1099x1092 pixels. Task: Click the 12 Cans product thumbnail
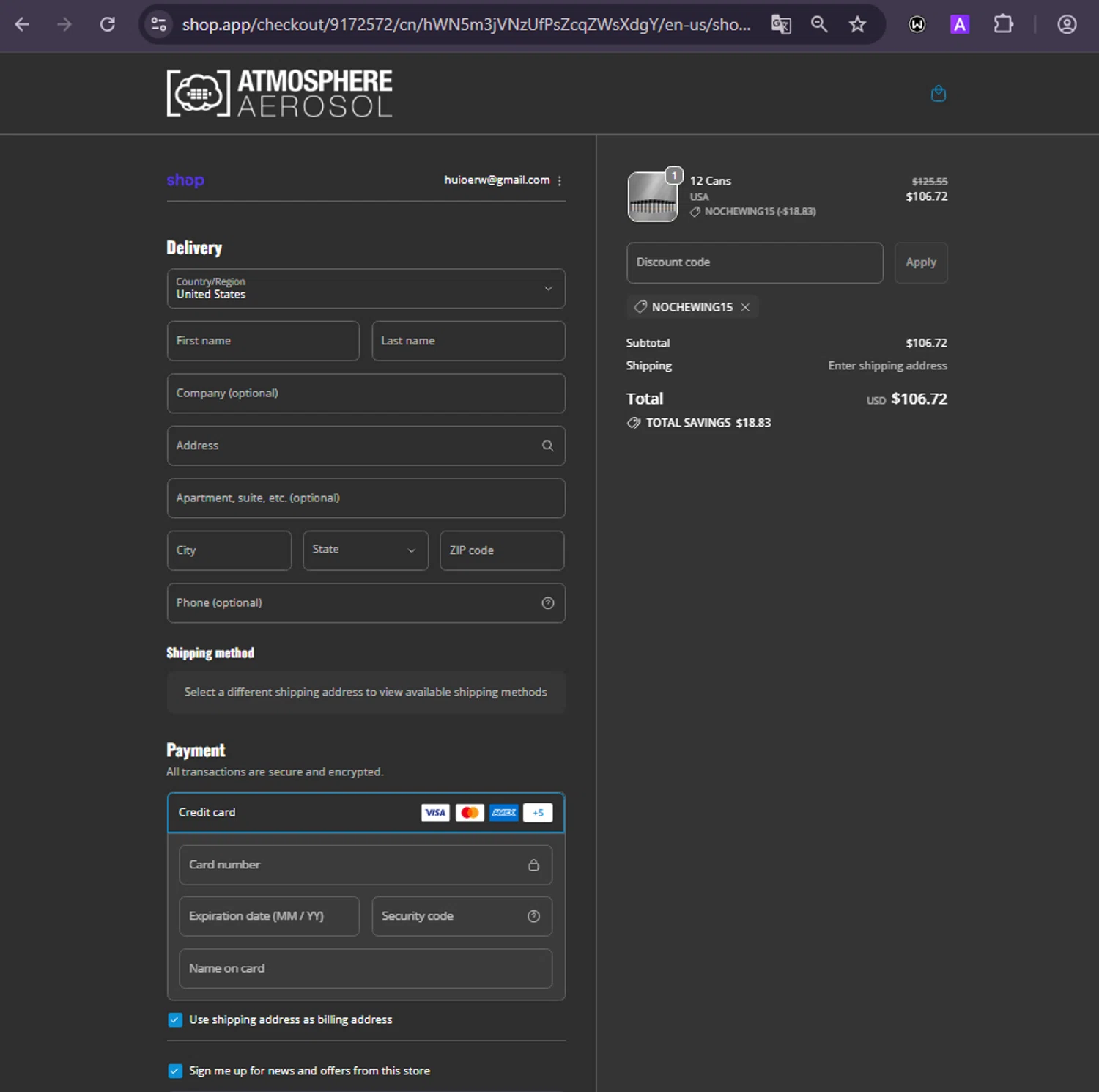tap(652, 196)
